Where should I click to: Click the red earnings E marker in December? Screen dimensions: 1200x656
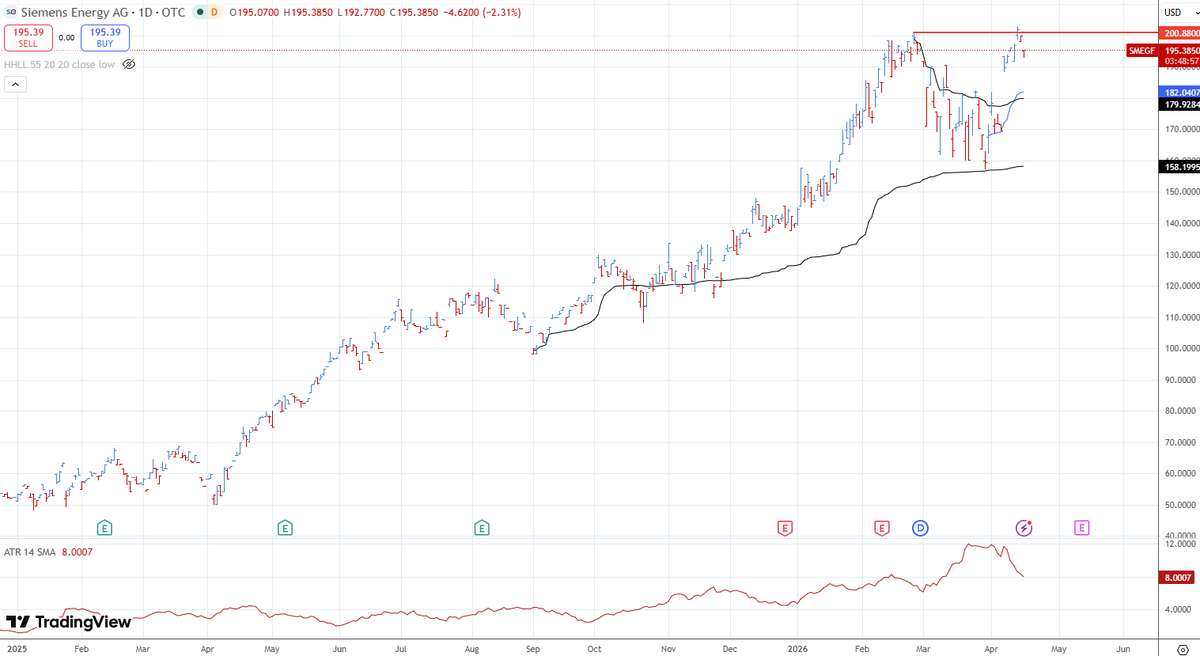coord(785,526)
